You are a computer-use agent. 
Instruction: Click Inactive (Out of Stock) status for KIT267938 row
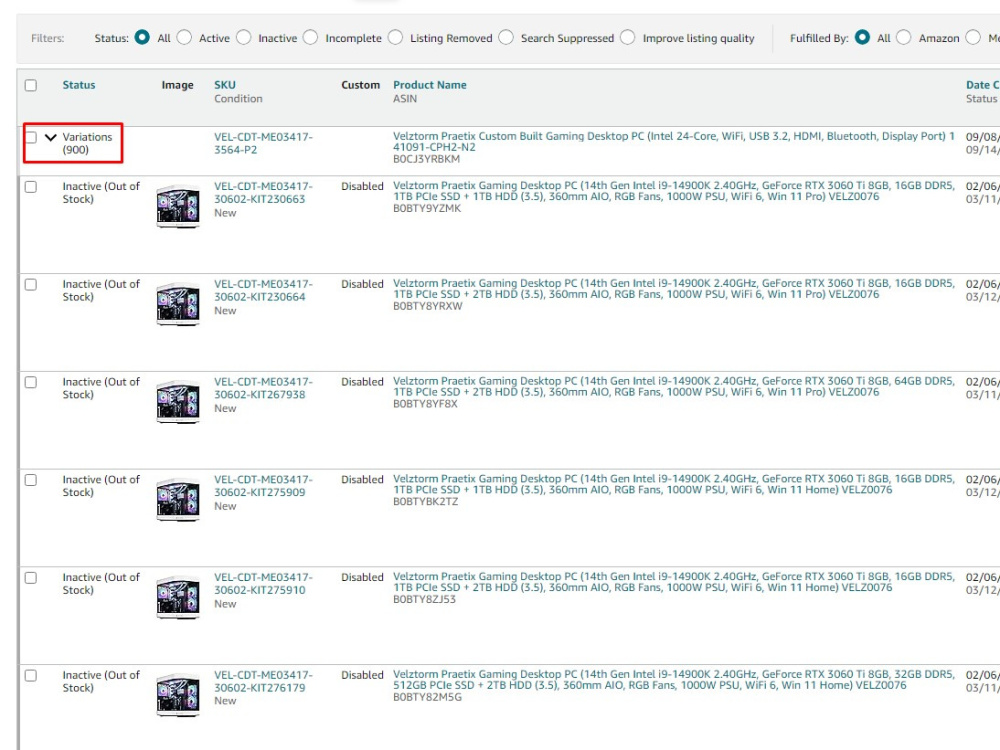pyautogui.click(x=101, y=388)
